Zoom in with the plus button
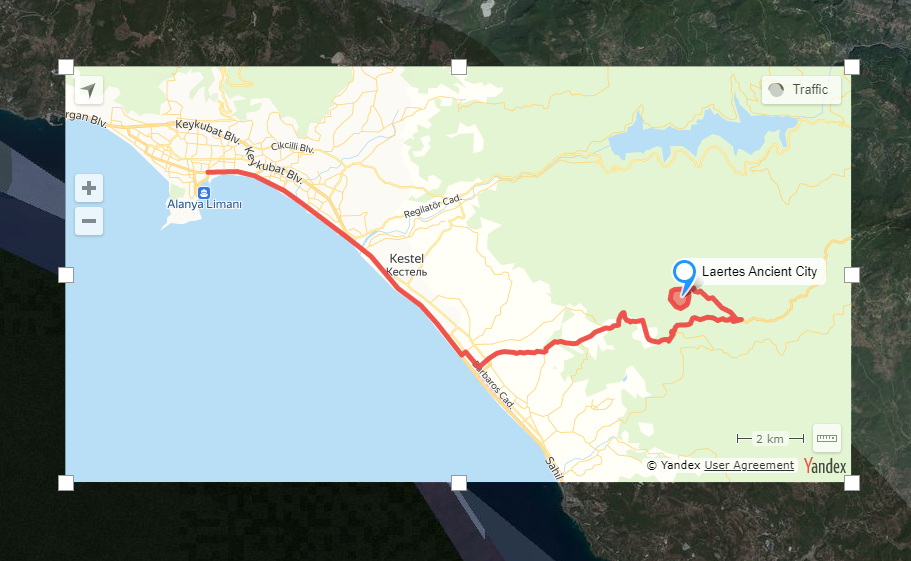Viewport: 911px width, 561px height. (x=89, y=188)
